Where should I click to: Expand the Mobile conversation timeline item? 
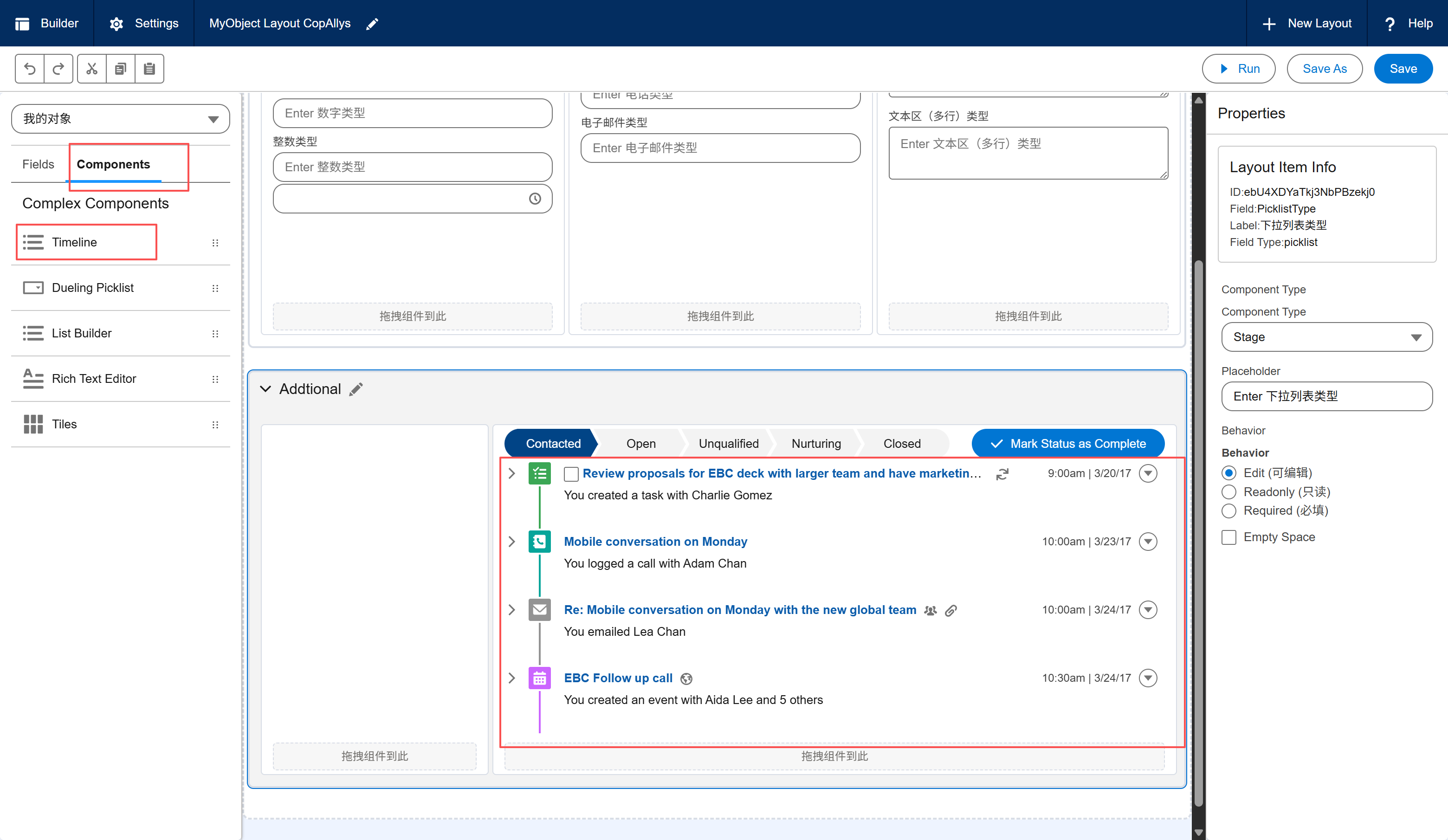pyautogui.click(x=511, y=542)
